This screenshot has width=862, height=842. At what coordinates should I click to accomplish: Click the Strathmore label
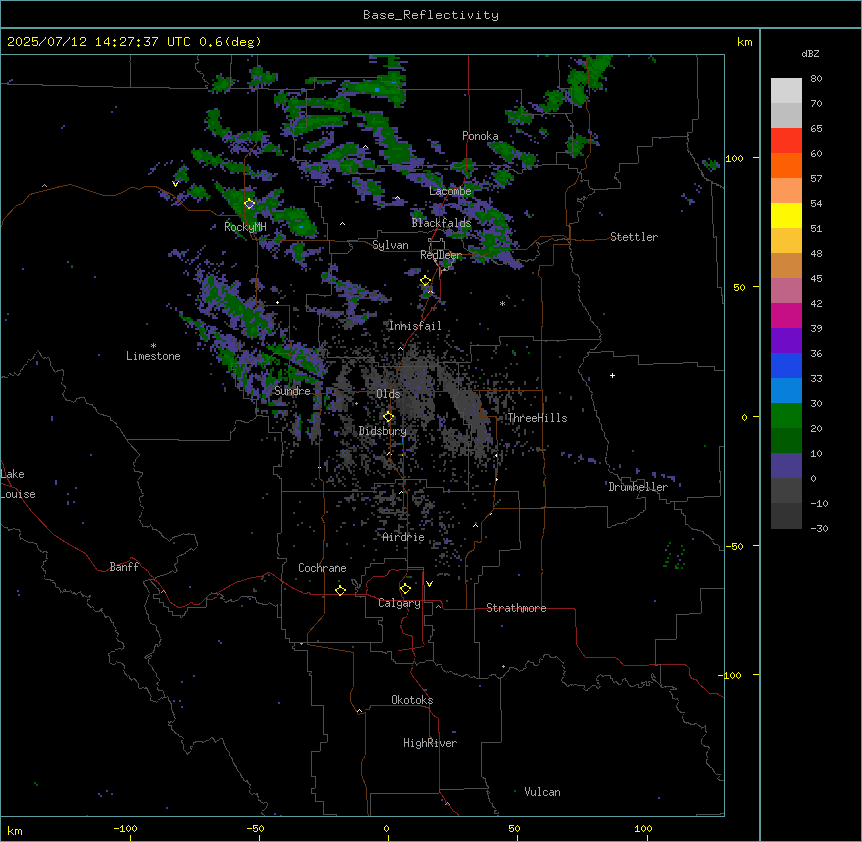[x=516, y=608]
